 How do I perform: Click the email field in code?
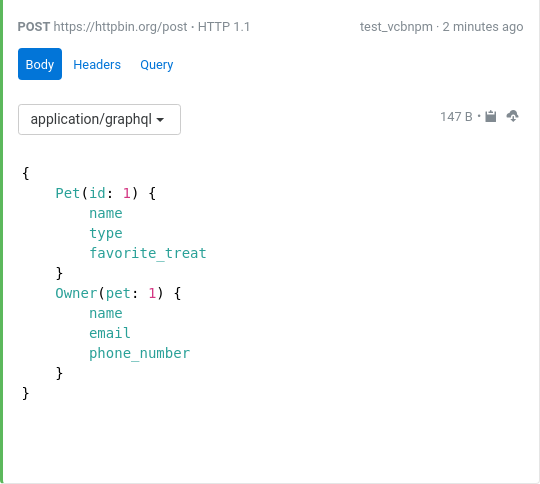tap(110, 333)
